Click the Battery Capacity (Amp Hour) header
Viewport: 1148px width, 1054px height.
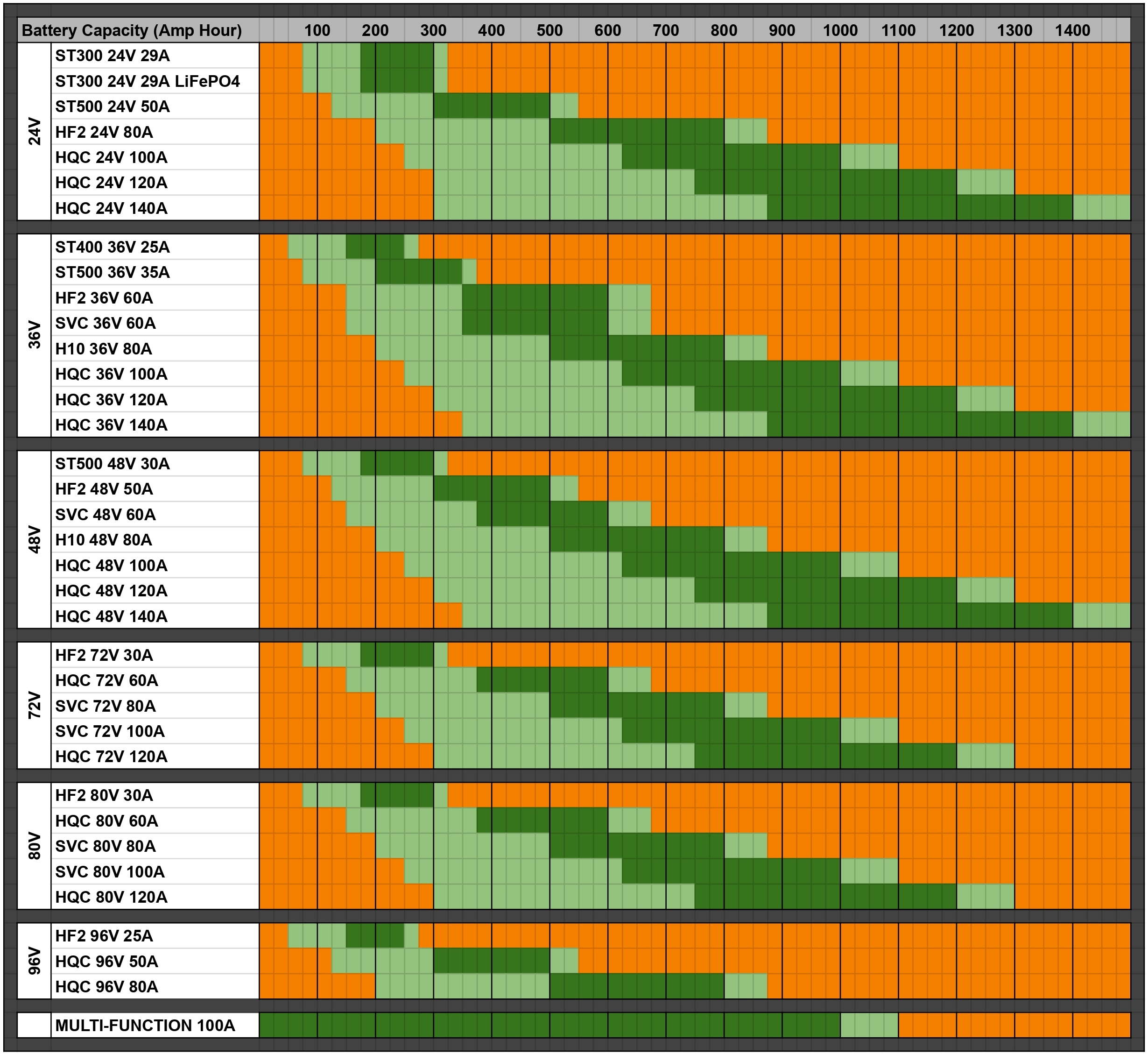click(132, 31)
